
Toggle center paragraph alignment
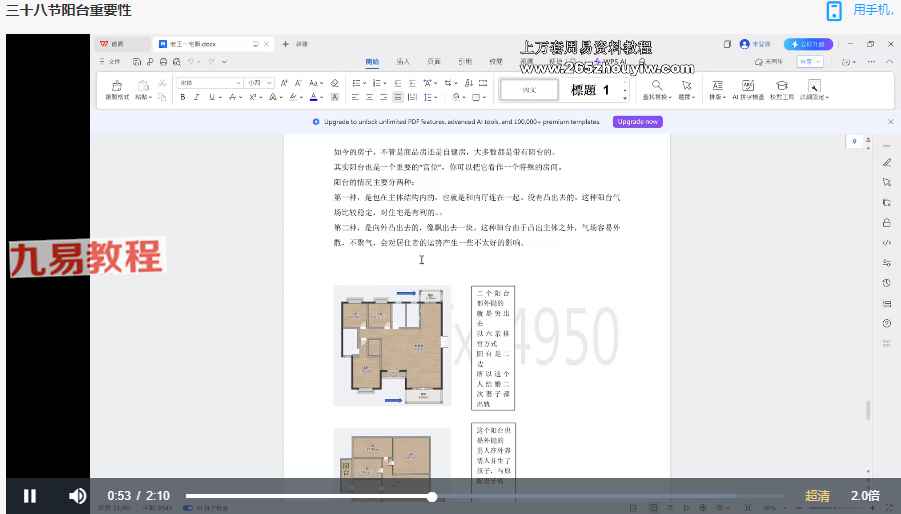coord(369,97)
